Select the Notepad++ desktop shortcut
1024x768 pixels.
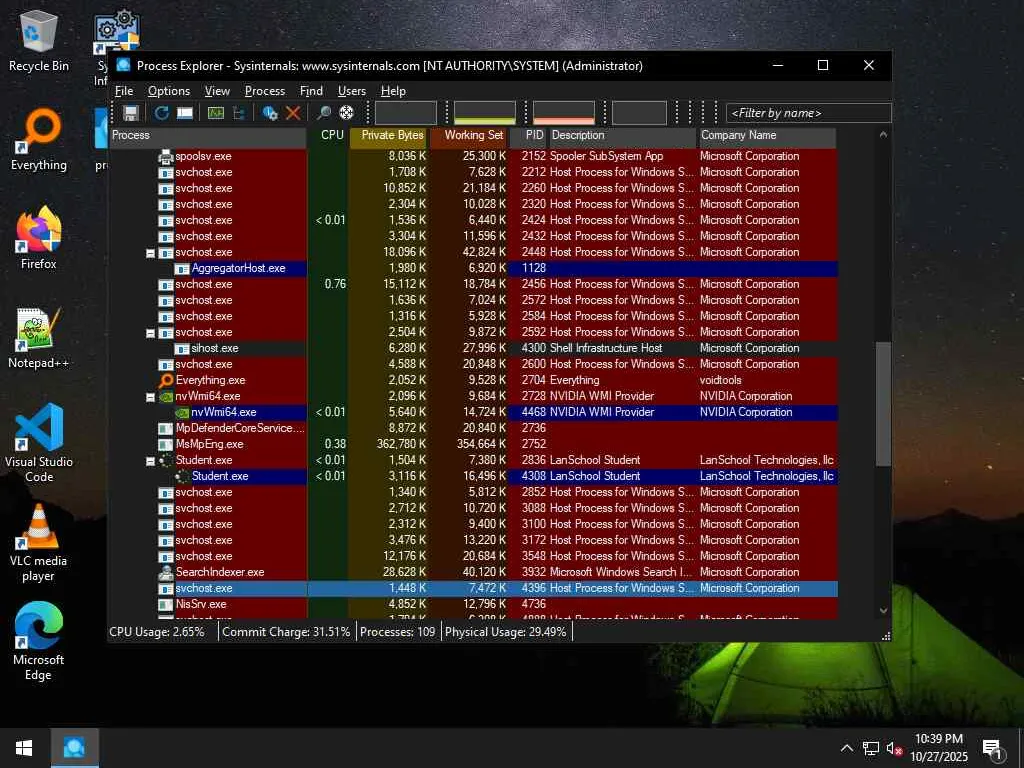point(39,338)
